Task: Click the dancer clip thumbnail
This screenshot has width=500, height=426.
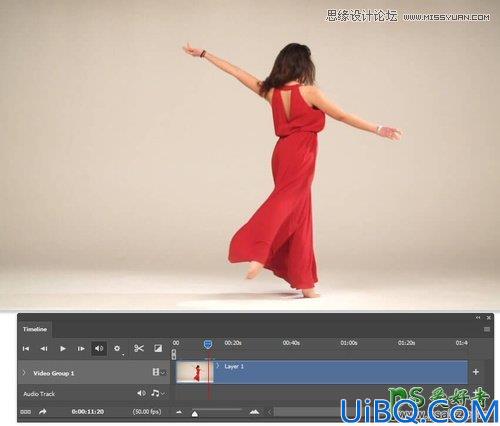Action: [195, 372]
